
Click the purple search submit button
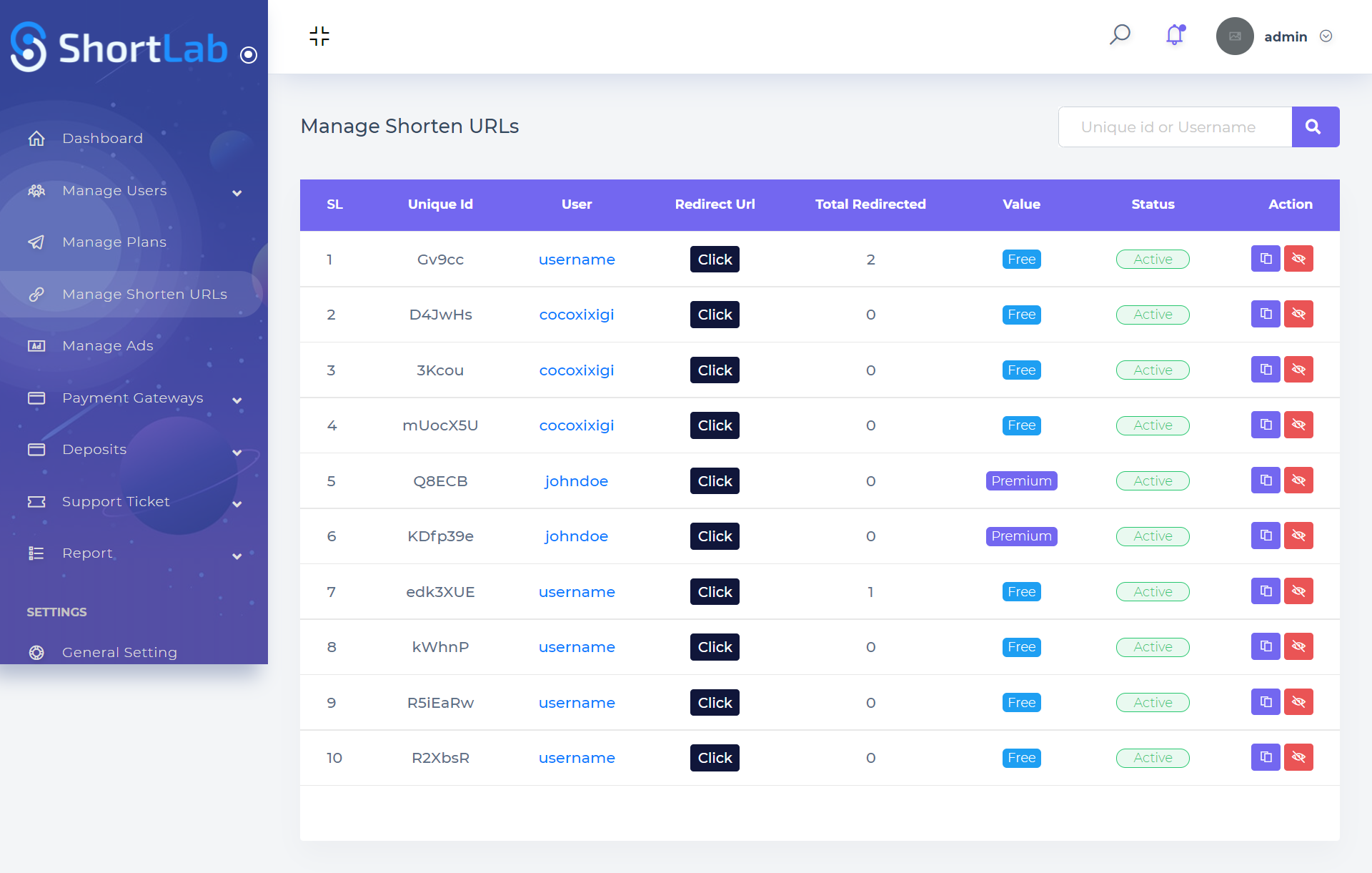pos(1315,127)
